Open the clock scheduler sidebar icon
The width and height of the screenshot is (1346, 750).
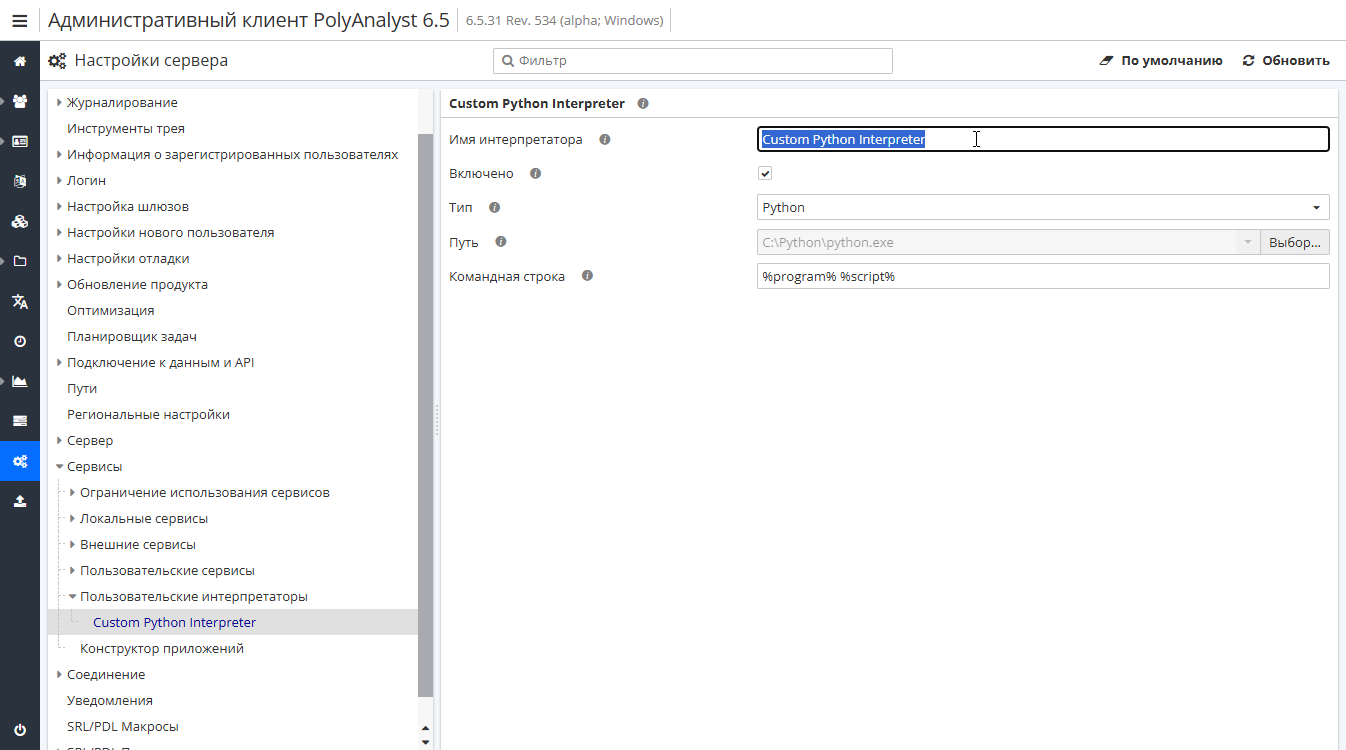pyautogui.click(x=20, y=341)
